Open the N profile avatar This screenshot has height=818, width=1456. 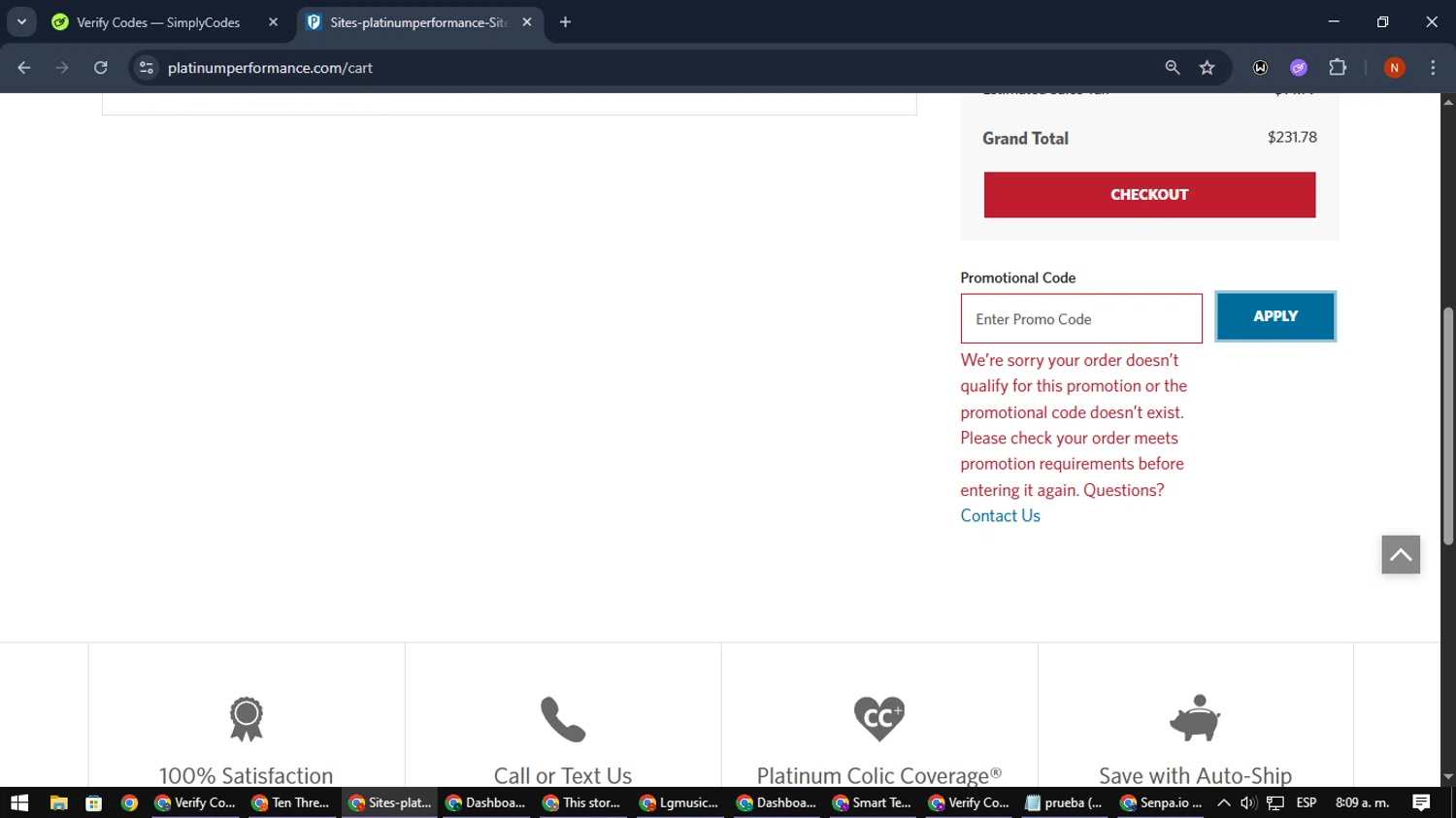point(1394,68)
